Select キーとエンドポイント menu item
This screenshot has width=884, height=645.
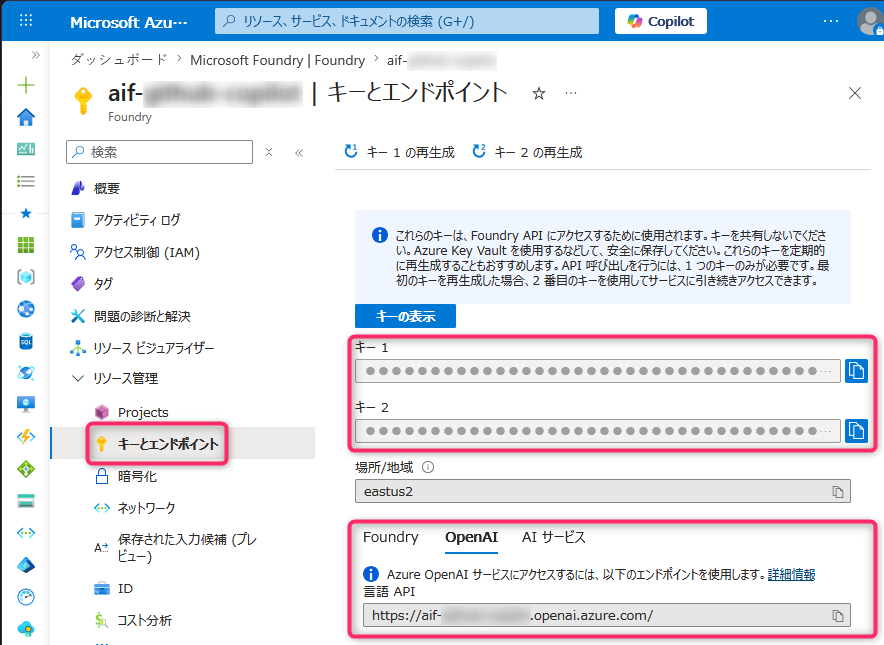pyautogui.click(x=168, y=444)
